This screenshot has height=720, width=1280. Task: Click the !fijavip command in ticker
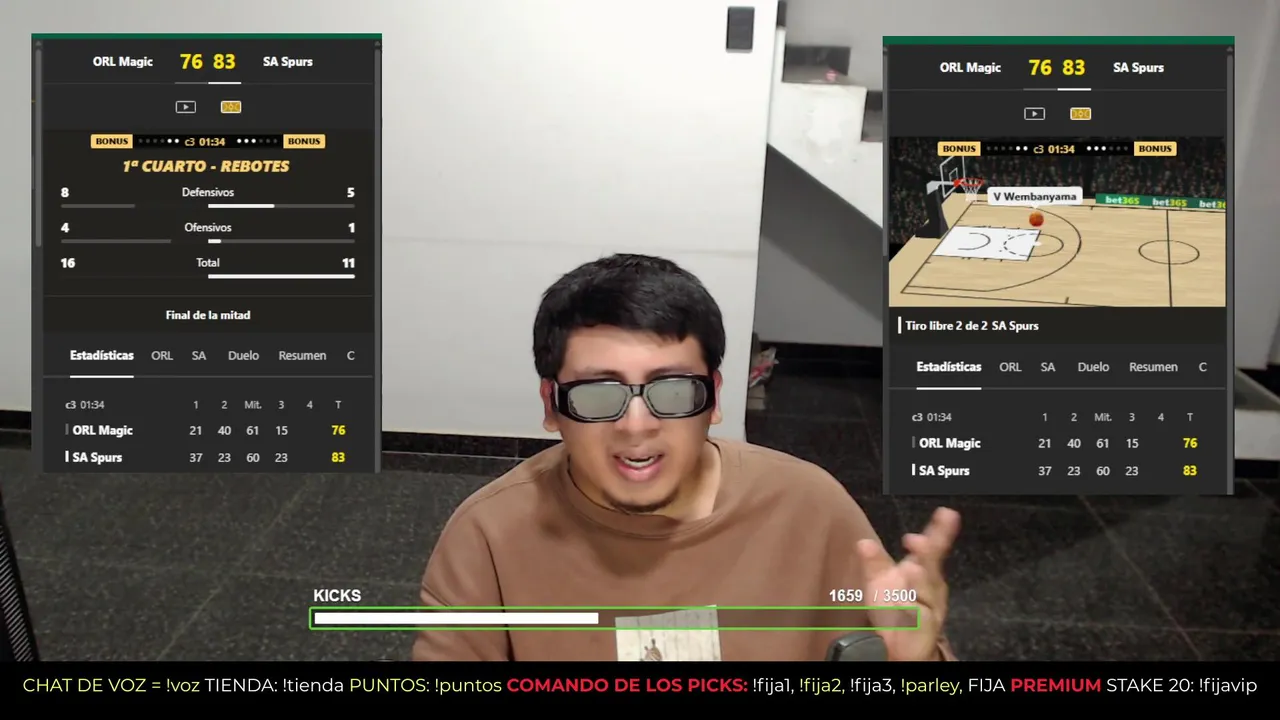(x=1227, y=686)
